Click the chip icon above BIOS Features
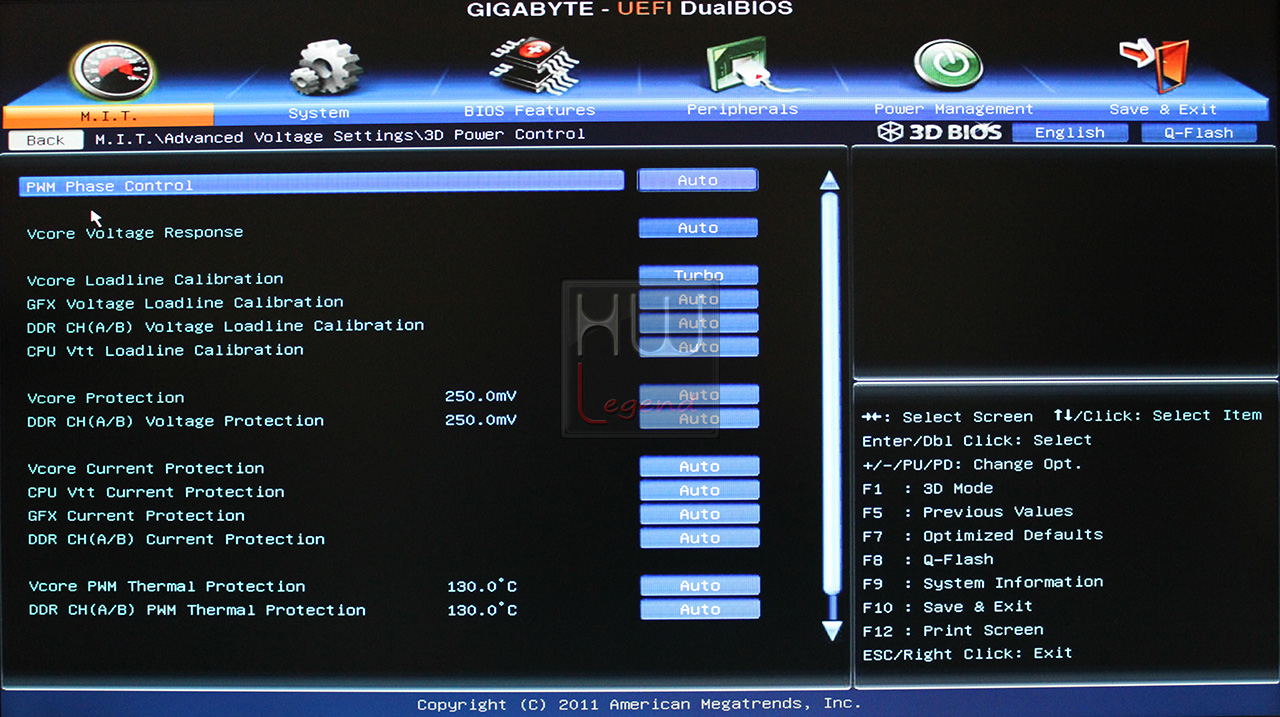1280x717 pixels. tap(534, 65)
